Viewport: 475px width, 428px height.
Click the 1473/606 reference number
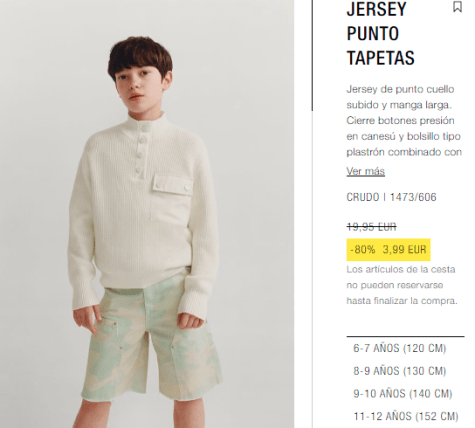[x=413, y=197]
